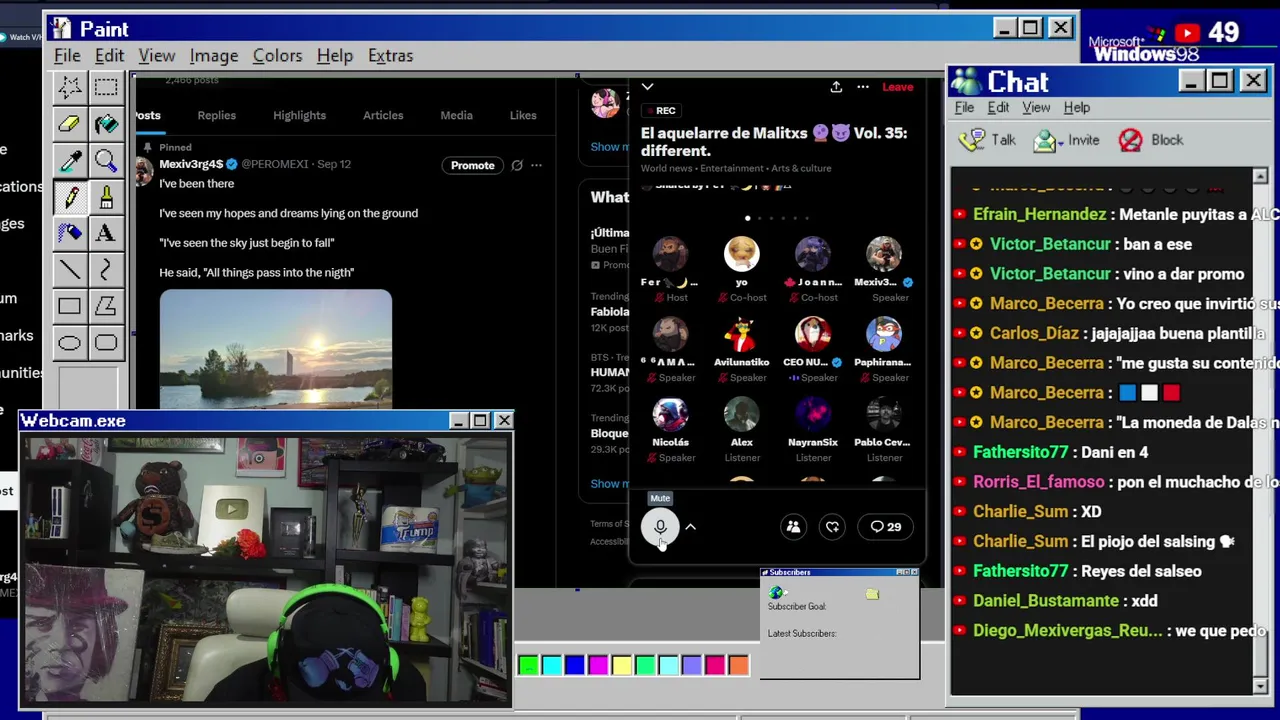This screenshot has height=720, width=1280.
Task: Open the pinned post's three-dot menu
Action: [x=536, y=165]
